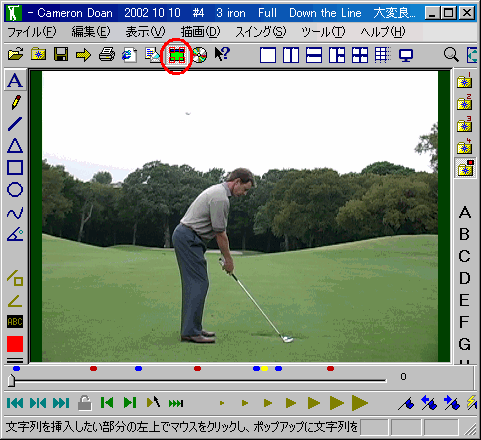Image resolution: width=481 pixels, height=440 pixels.
Task: Select the triangle drawing tool
Action: (x=15, y=146)
